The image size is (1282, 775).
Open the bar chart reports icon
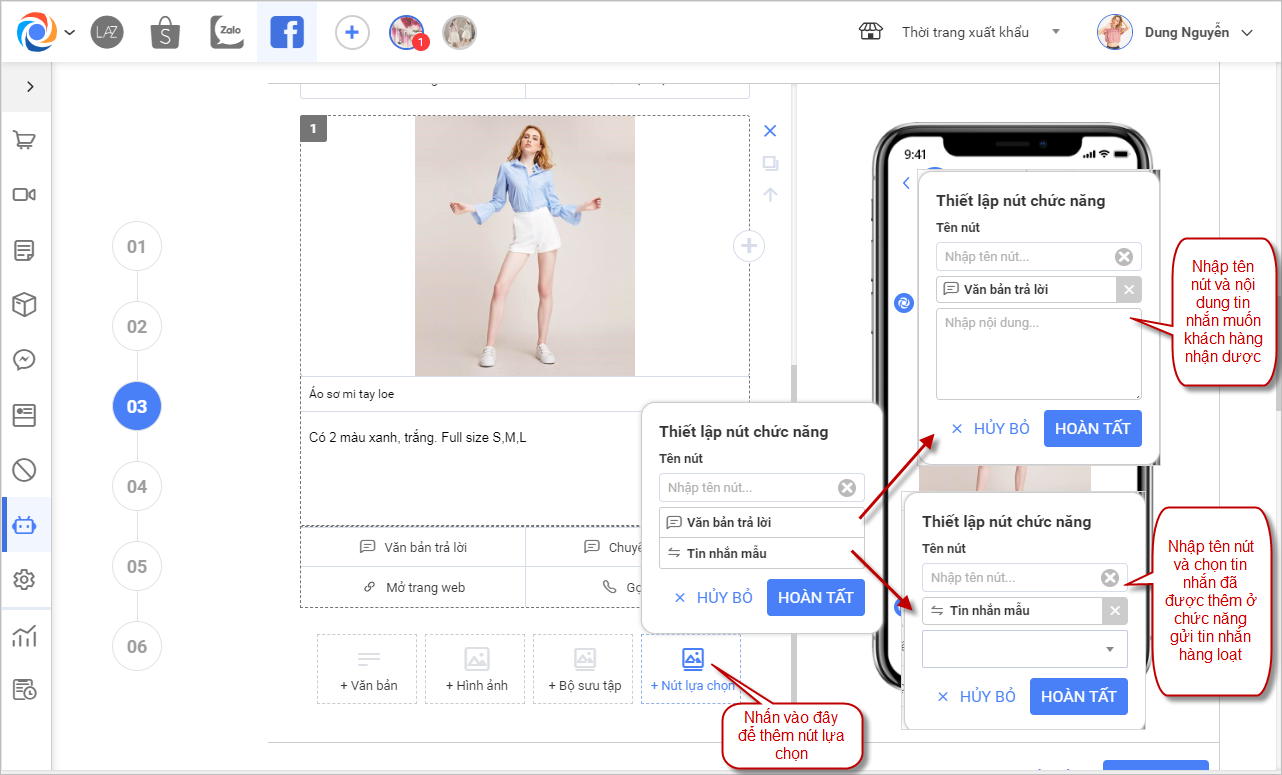(25, 636)
